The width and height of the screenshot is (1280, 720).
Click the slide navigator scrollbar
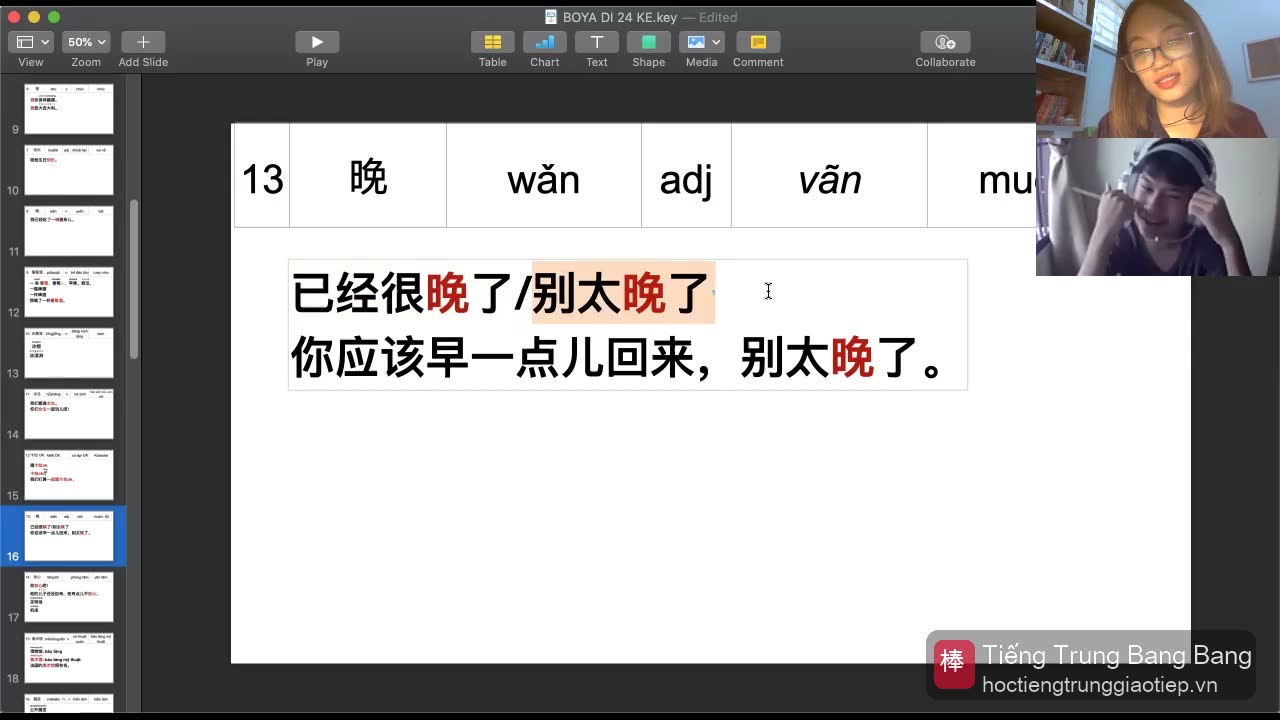pos(134,280)
